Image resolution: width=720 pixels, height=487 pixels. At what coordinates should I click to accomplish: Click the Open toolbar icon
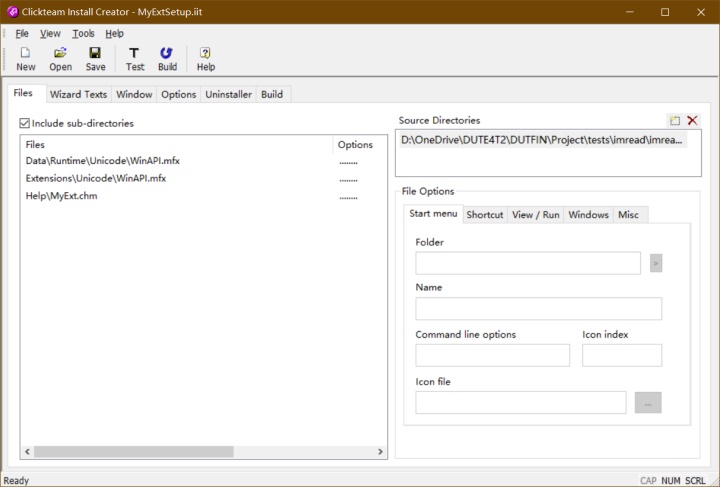[x=60, y=59]
